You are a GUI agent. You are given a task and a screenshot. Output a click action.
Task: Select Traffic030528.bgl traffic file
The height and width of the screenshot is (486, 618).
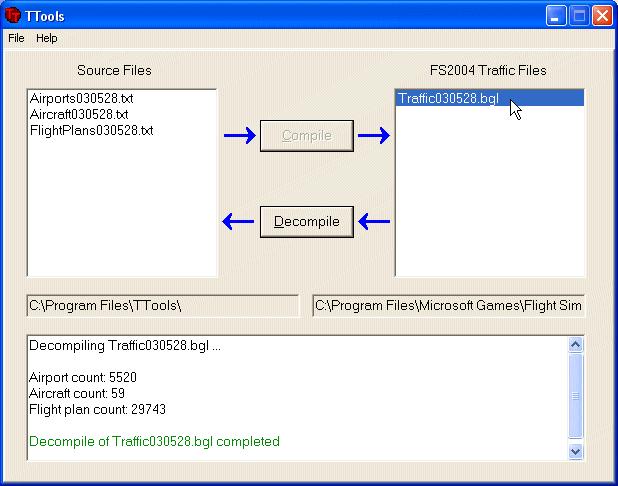pos(448,98)
